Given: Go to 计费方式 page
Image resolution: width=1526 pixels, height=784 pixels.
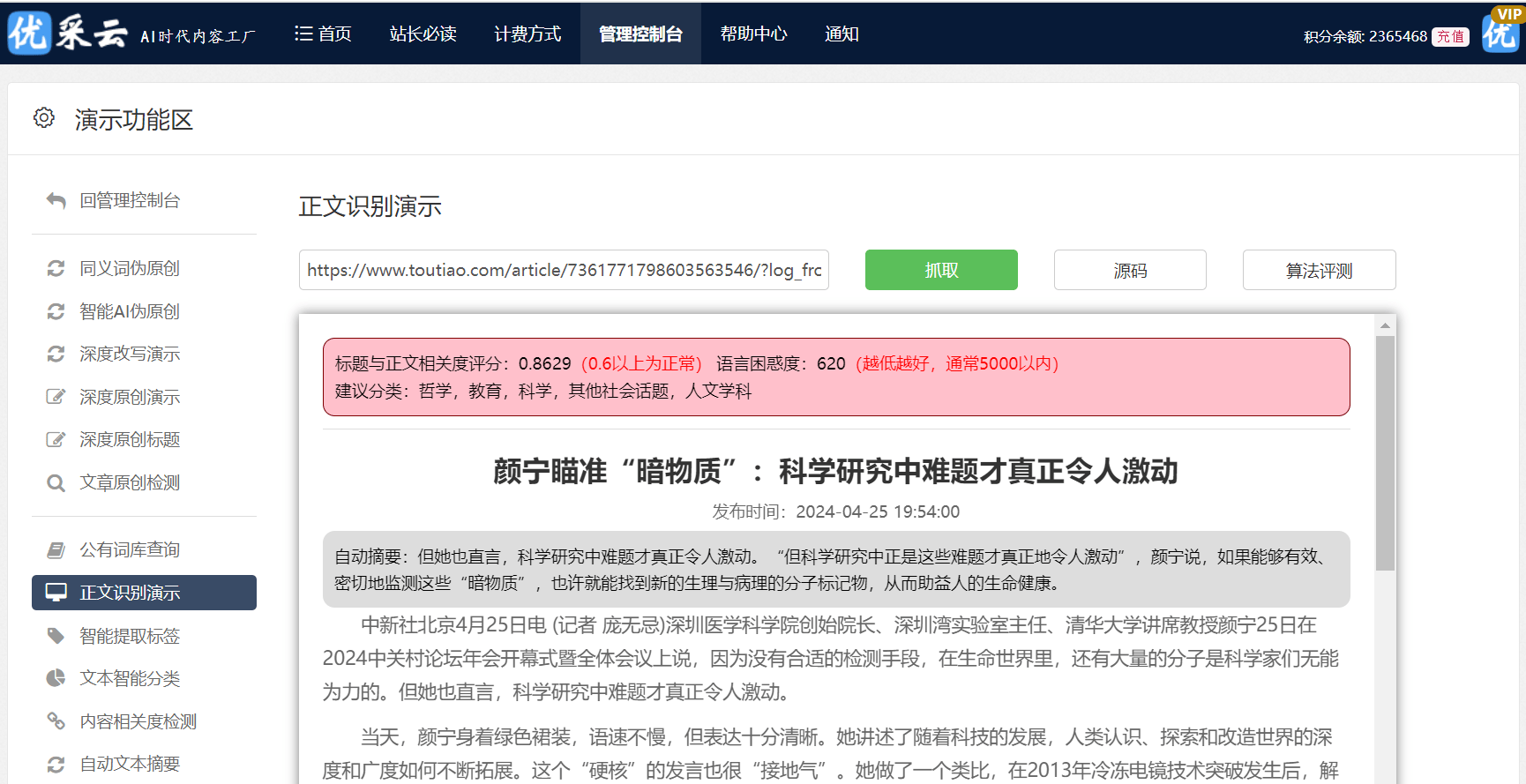Looking at the screenshot, I should tap(527, 34).
